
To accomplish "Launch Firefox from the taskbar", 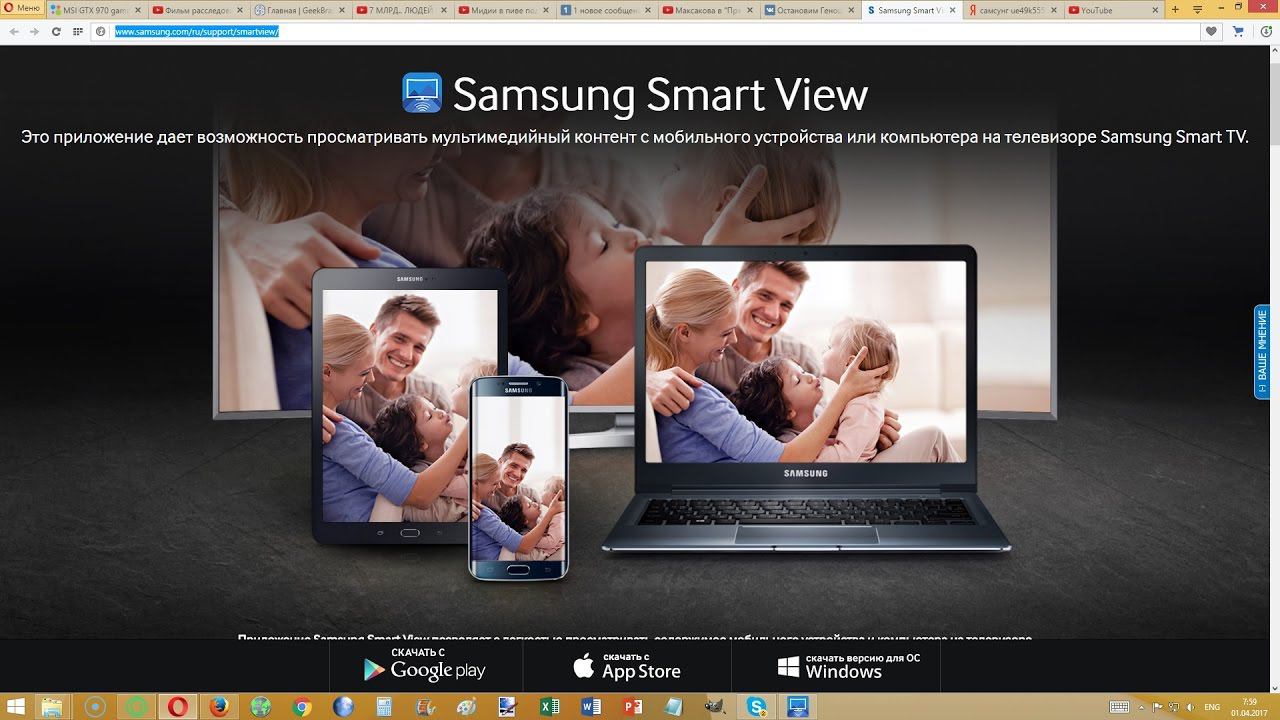I will coord(220,706).
